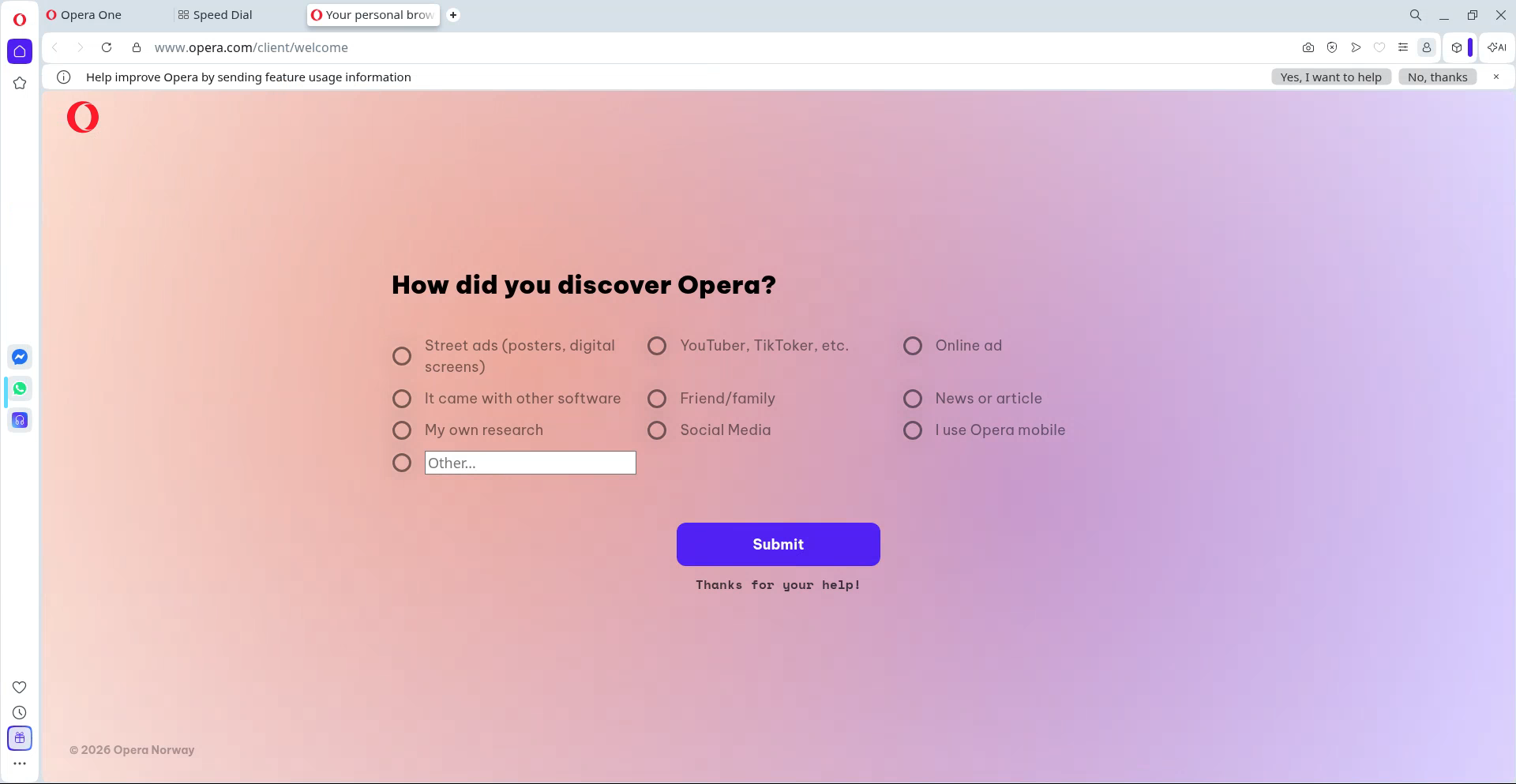Go forward to the next page

(80, 47)
